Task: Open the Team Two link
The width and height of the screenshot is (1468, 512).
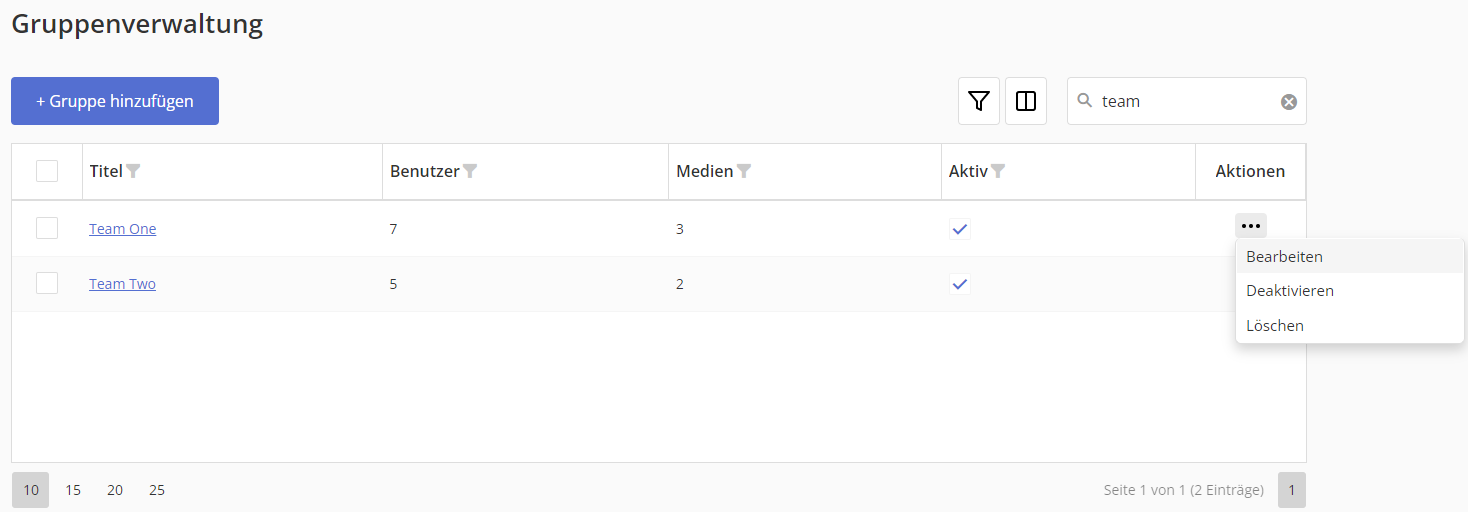Action: click(122, 284)
